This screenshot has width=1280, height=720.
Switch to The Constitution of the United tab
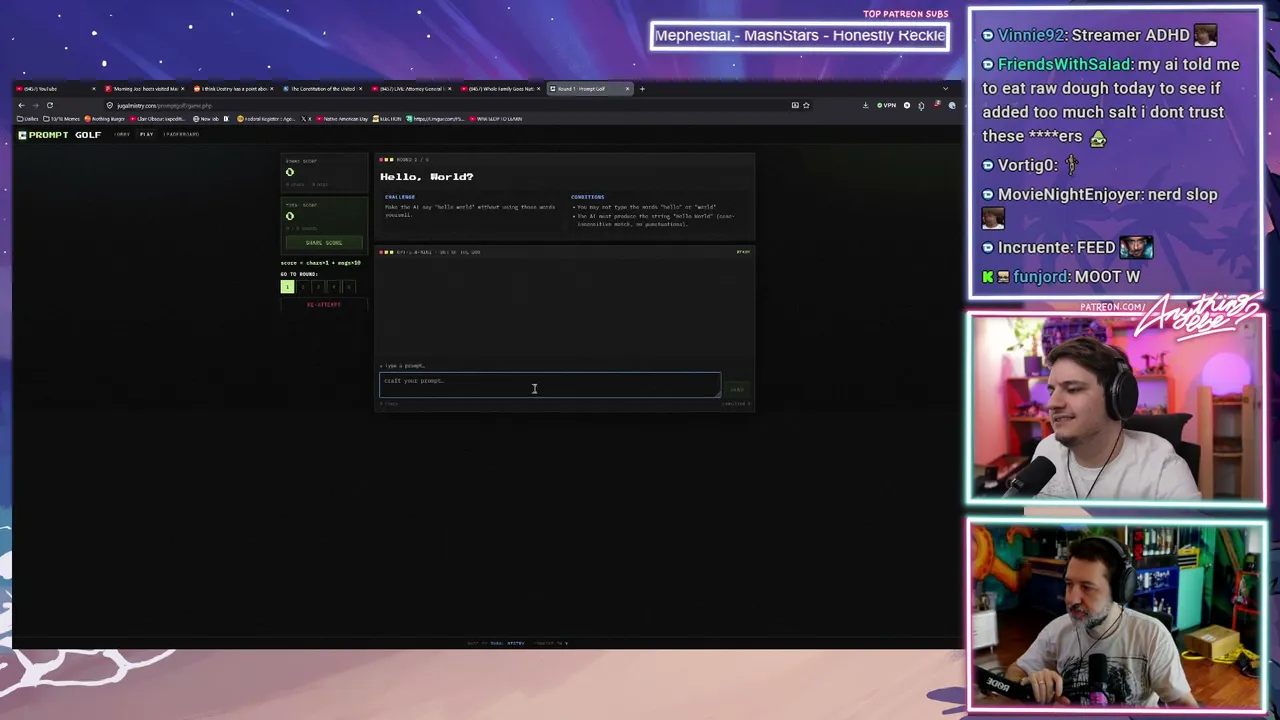tap(322, 89)
